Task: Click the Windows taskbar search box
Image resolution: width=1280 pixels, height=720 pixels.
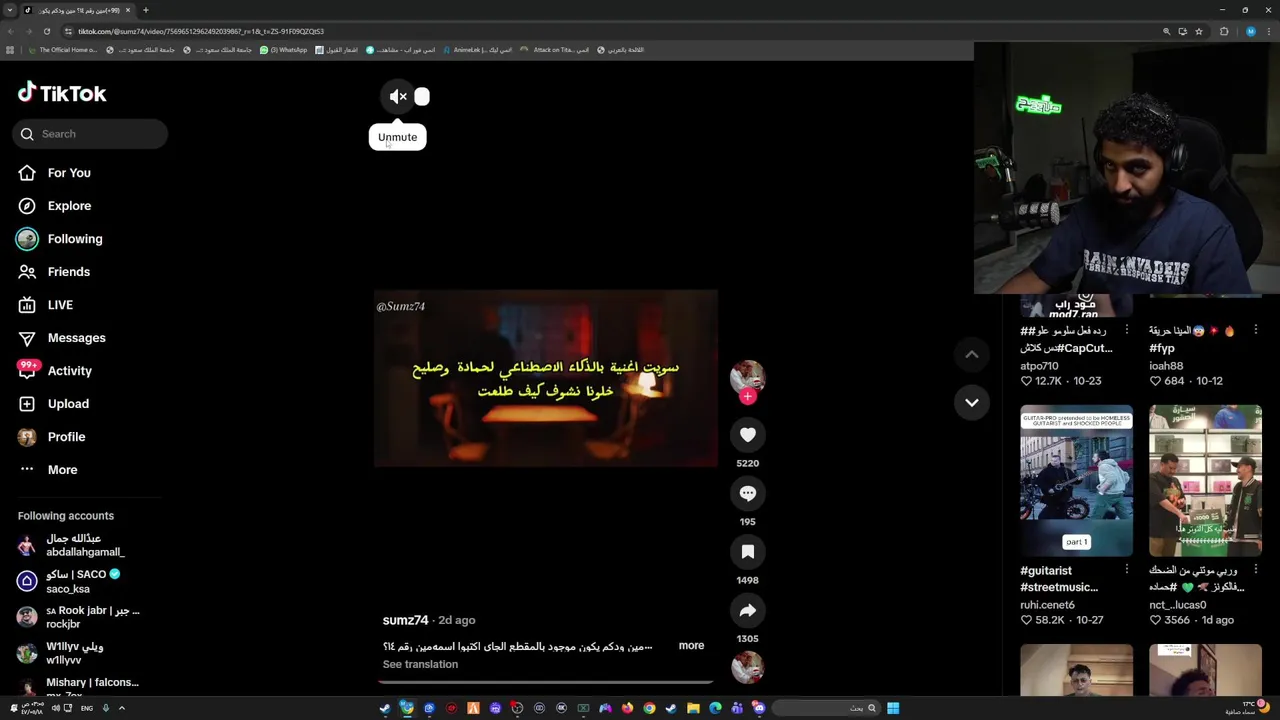Action: click(825, 708)
